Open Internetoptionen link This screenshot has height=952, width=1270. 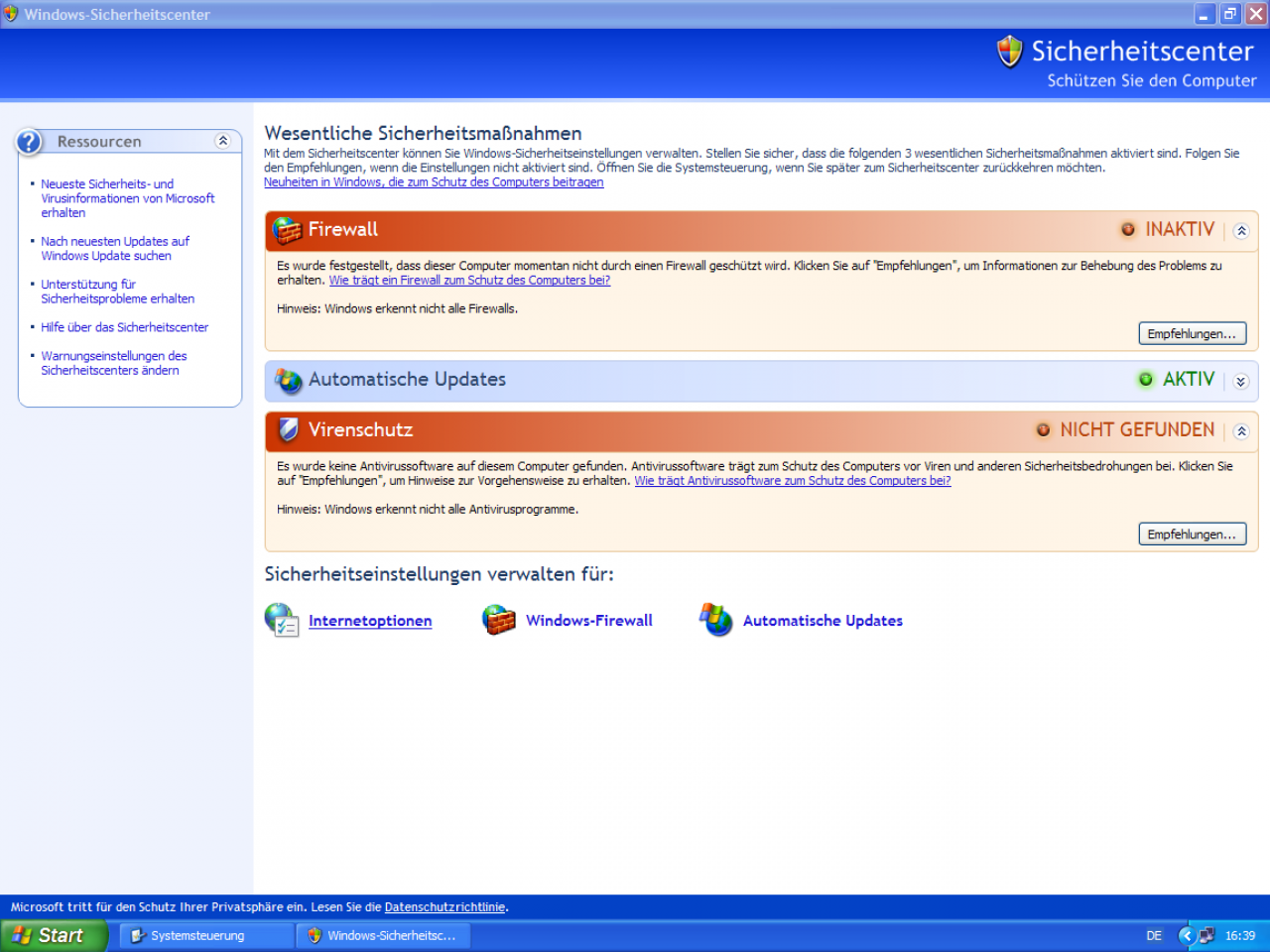click(x=370, y=621)
